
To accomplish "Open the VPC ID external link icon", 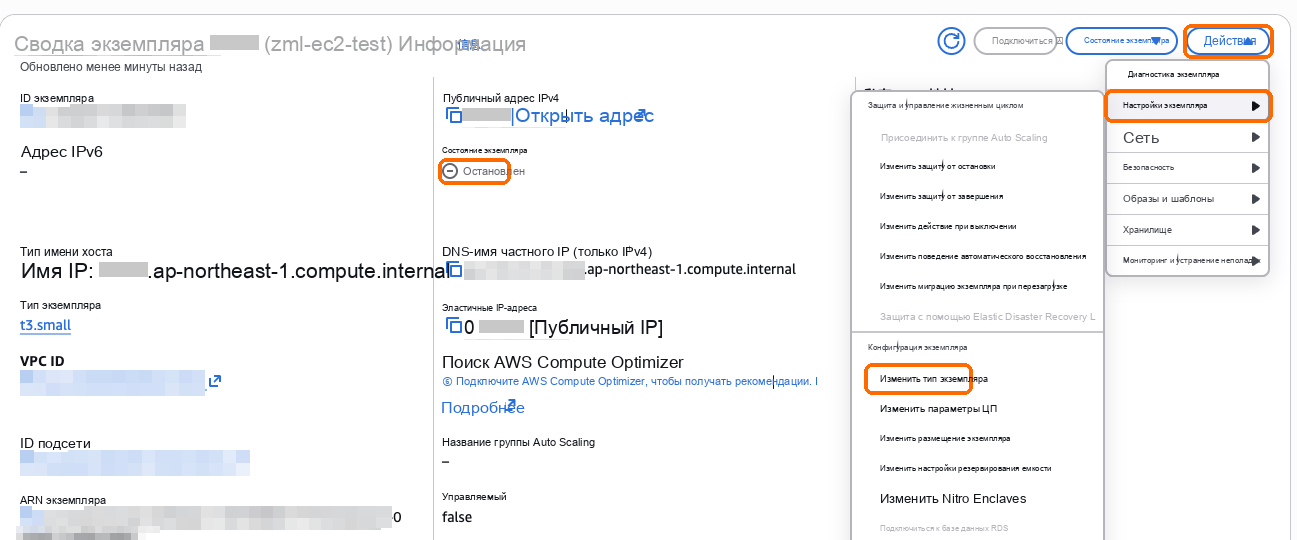I will tap(214, 381).
